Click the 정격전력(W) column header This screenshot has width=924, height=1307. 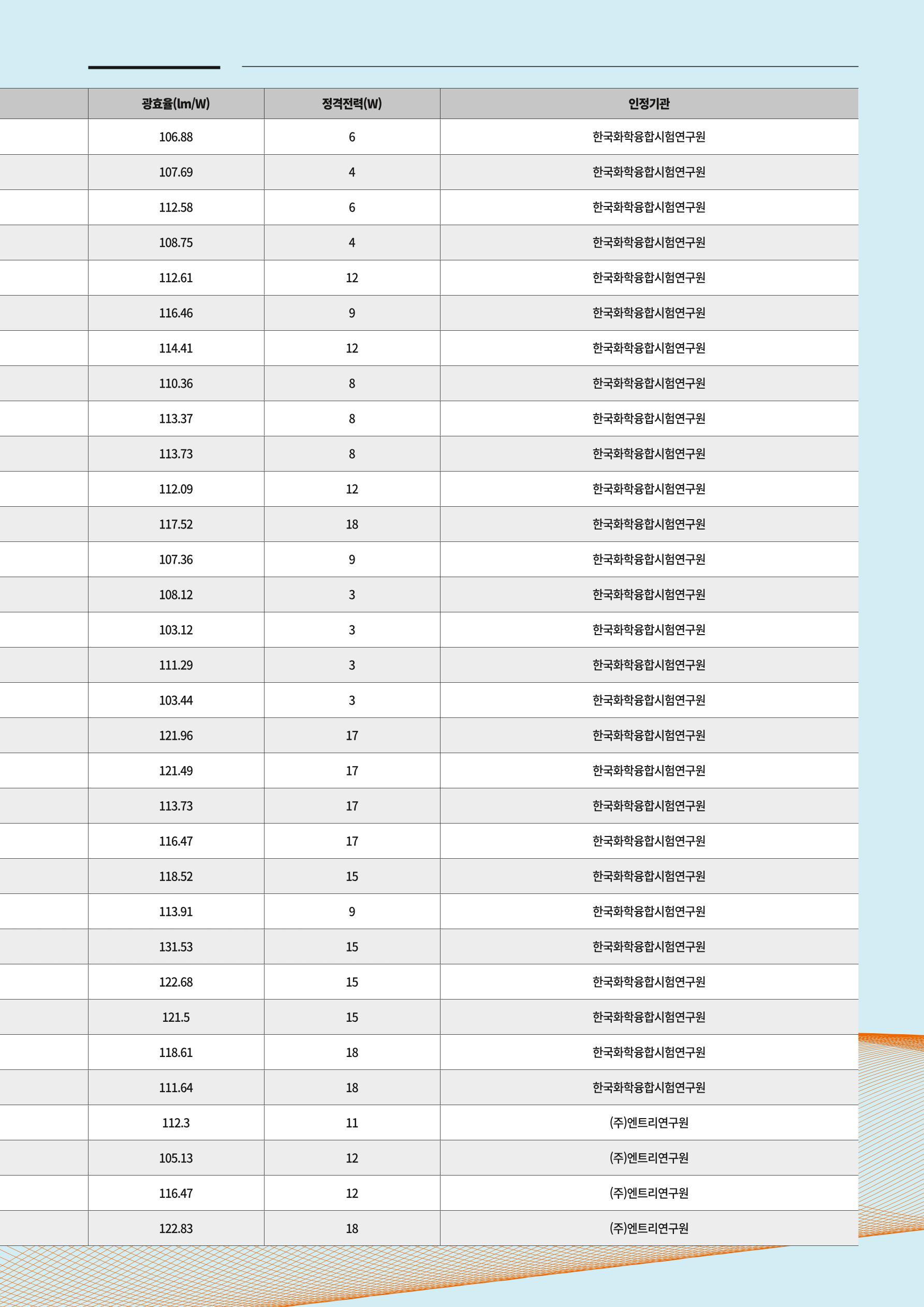[352, 104]
